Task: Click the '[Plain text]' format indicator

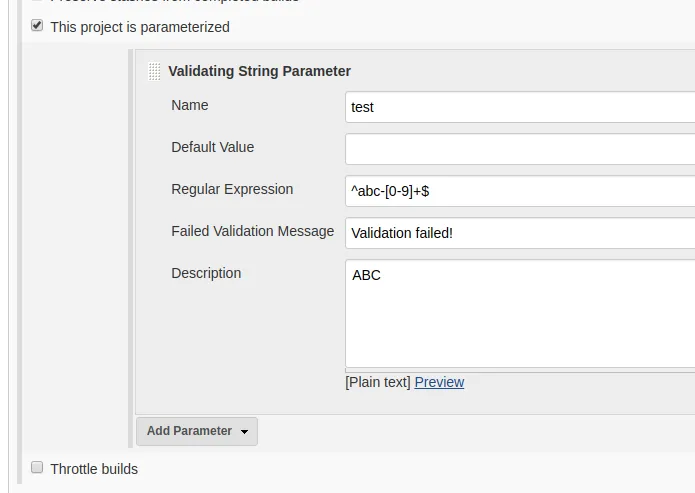Action: tap(378, 382)
